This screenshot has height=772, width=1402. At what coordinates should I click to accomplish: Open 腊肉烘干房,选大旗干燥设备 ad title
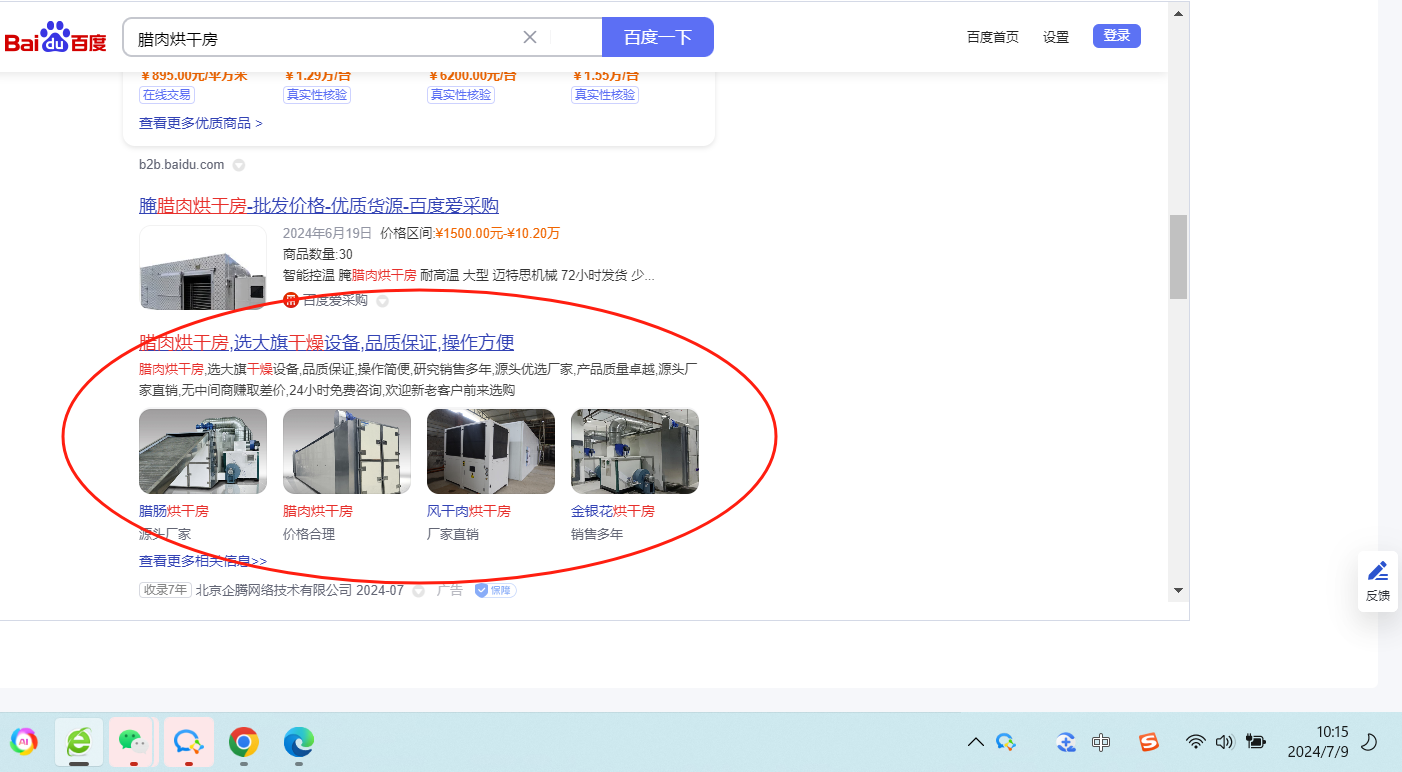(327, 343)
